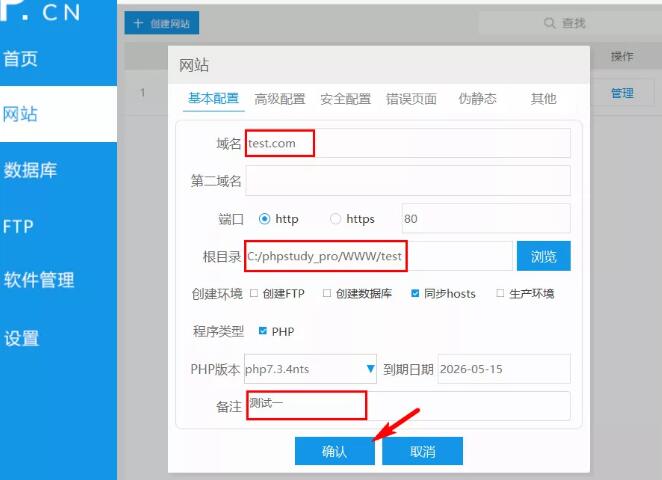Switch to 安全配置 tab
This screenshot has height=480, width=662.
[345, 99]
